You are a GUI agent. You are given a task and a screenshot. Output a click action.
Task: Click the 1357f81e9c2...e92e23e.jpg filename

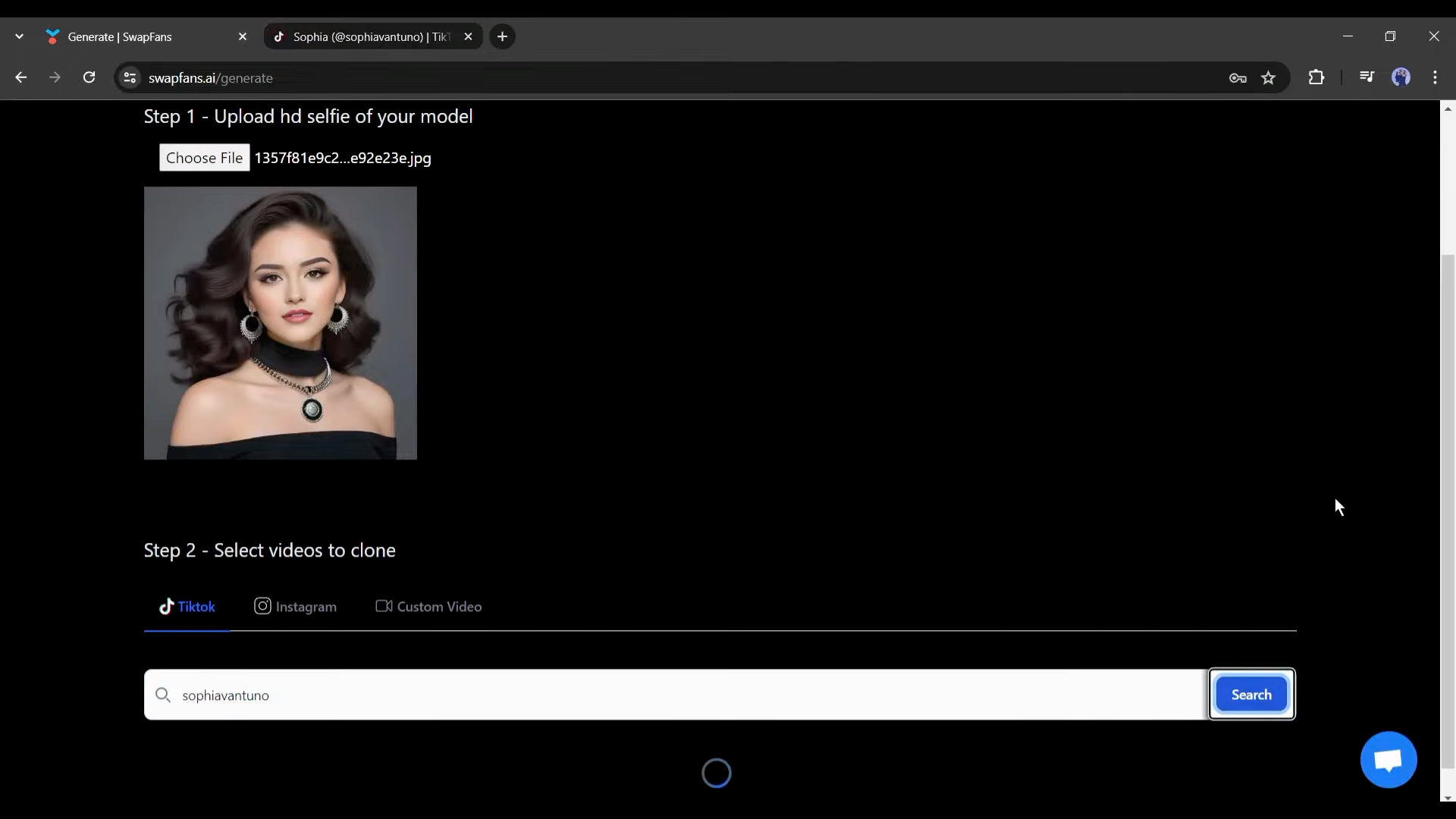coord(343,158)
